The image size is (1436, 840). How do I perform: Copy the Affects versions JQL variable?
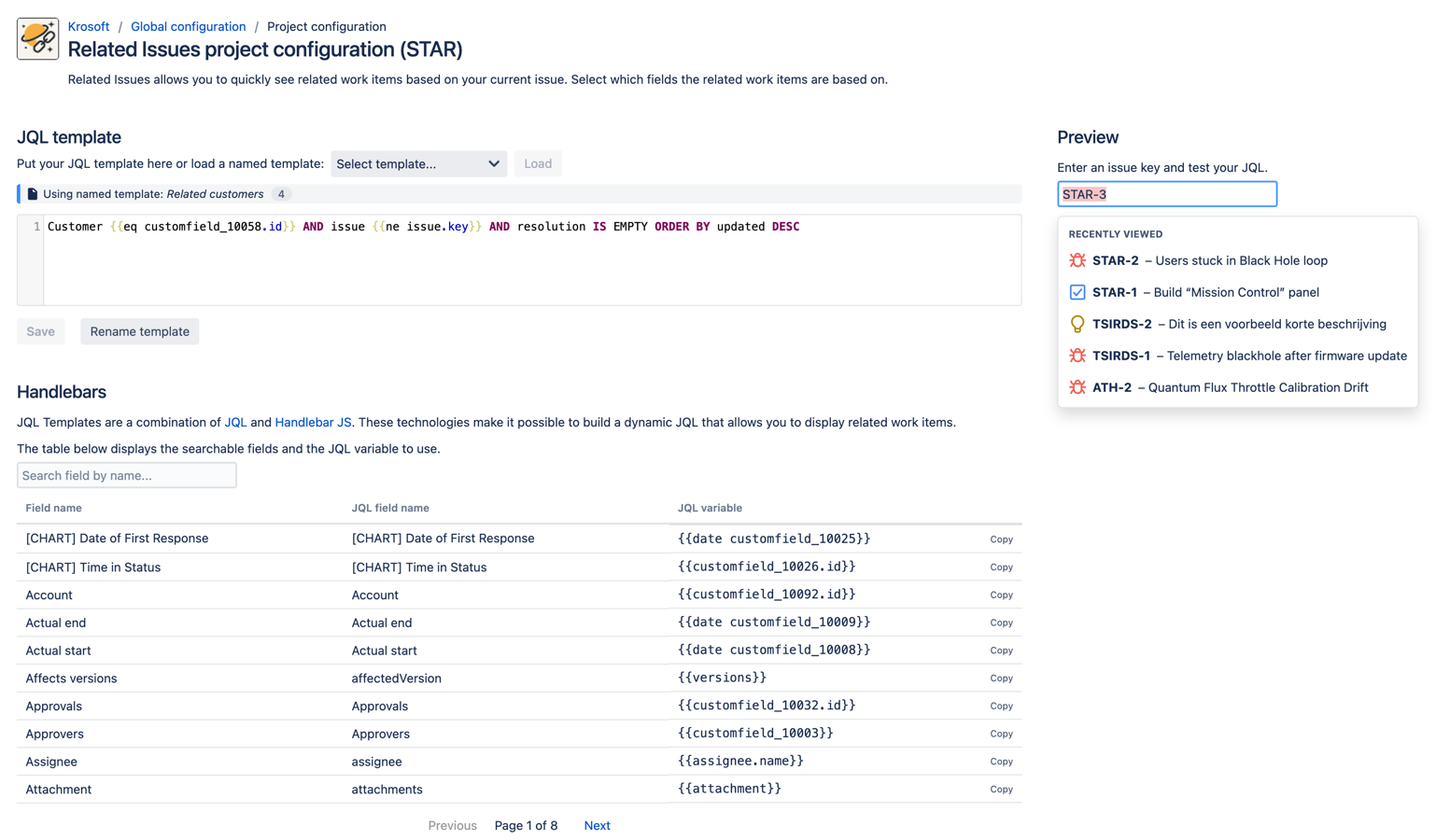(x=1001, y=679)
